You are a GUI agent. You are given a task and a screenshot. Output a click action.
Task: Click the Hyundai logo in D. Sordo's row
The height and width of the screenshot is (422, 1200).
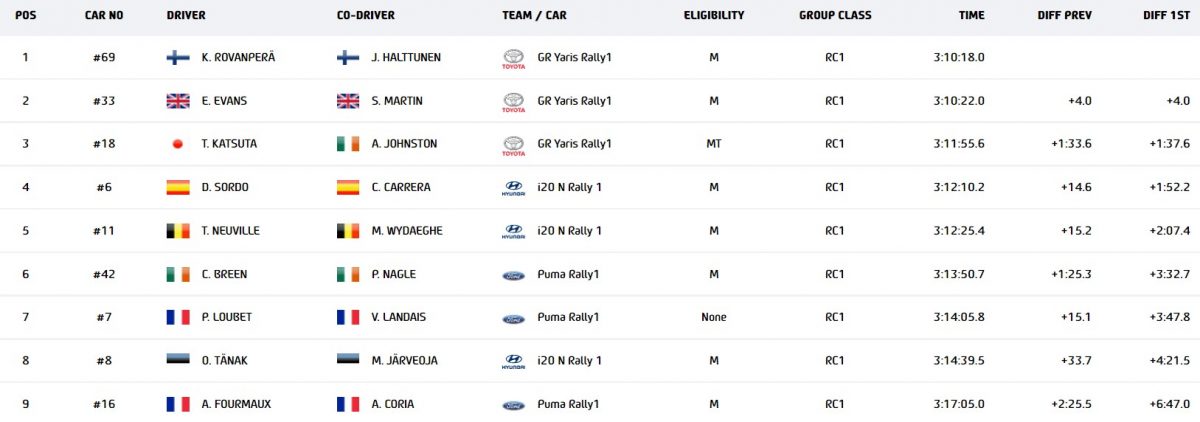[513, 188]
